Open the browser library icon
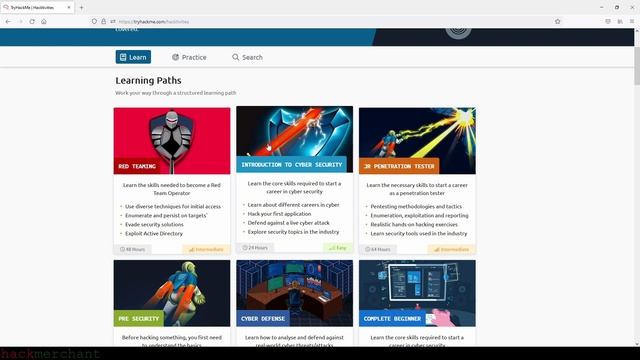640x360 pixels. tap(620, 21)
